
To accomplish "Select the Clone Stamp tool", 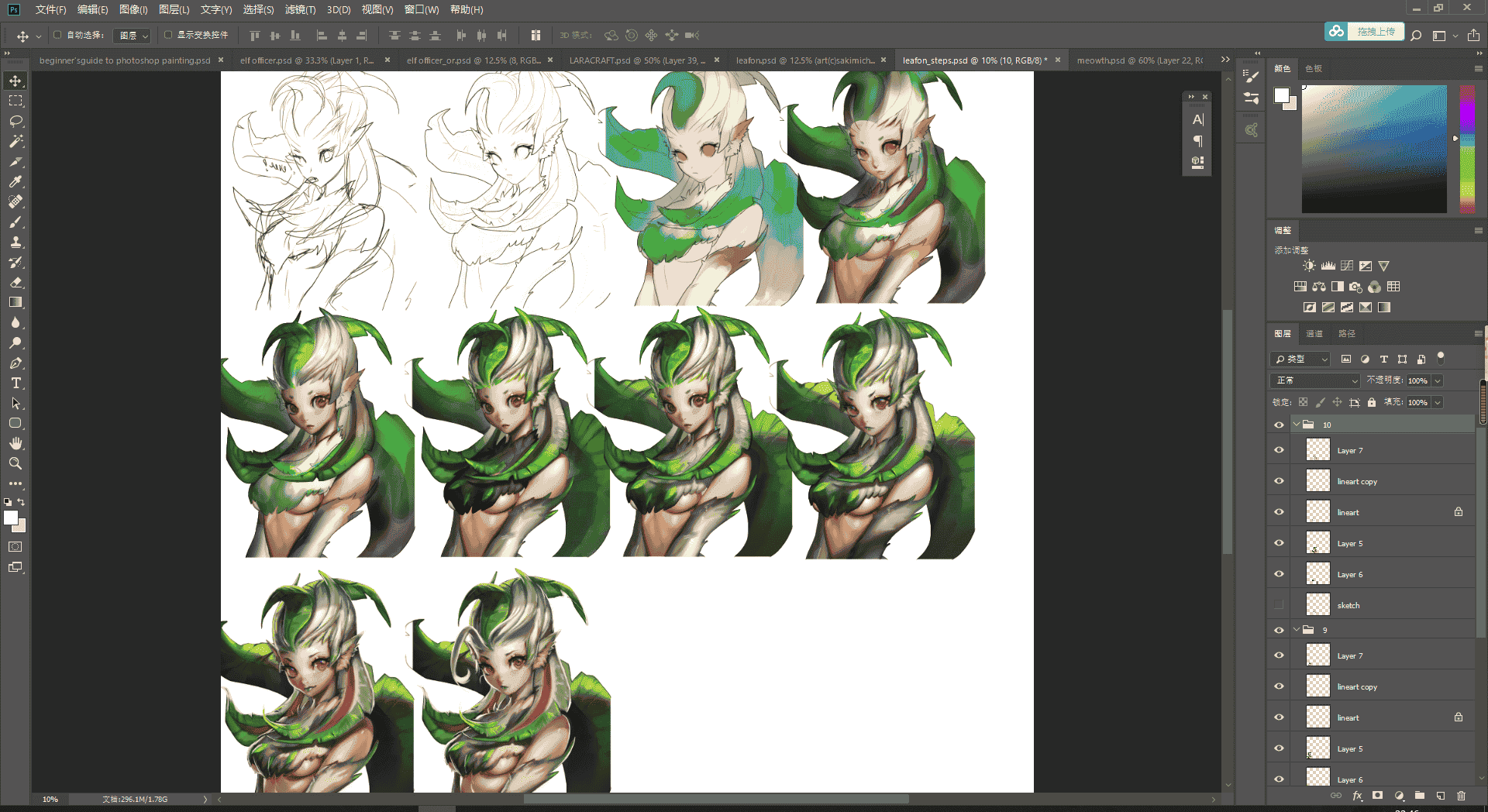I will [15, 242].
